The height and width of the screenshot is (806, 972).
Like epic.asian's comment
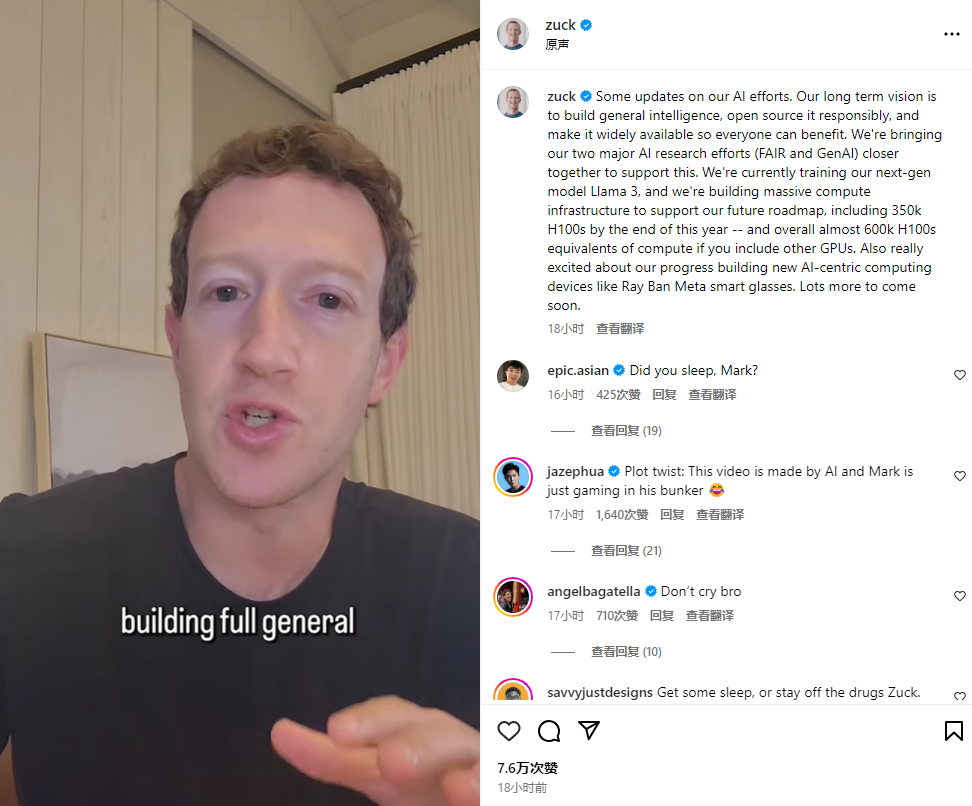pyautogui.click(x=960, y=375)
